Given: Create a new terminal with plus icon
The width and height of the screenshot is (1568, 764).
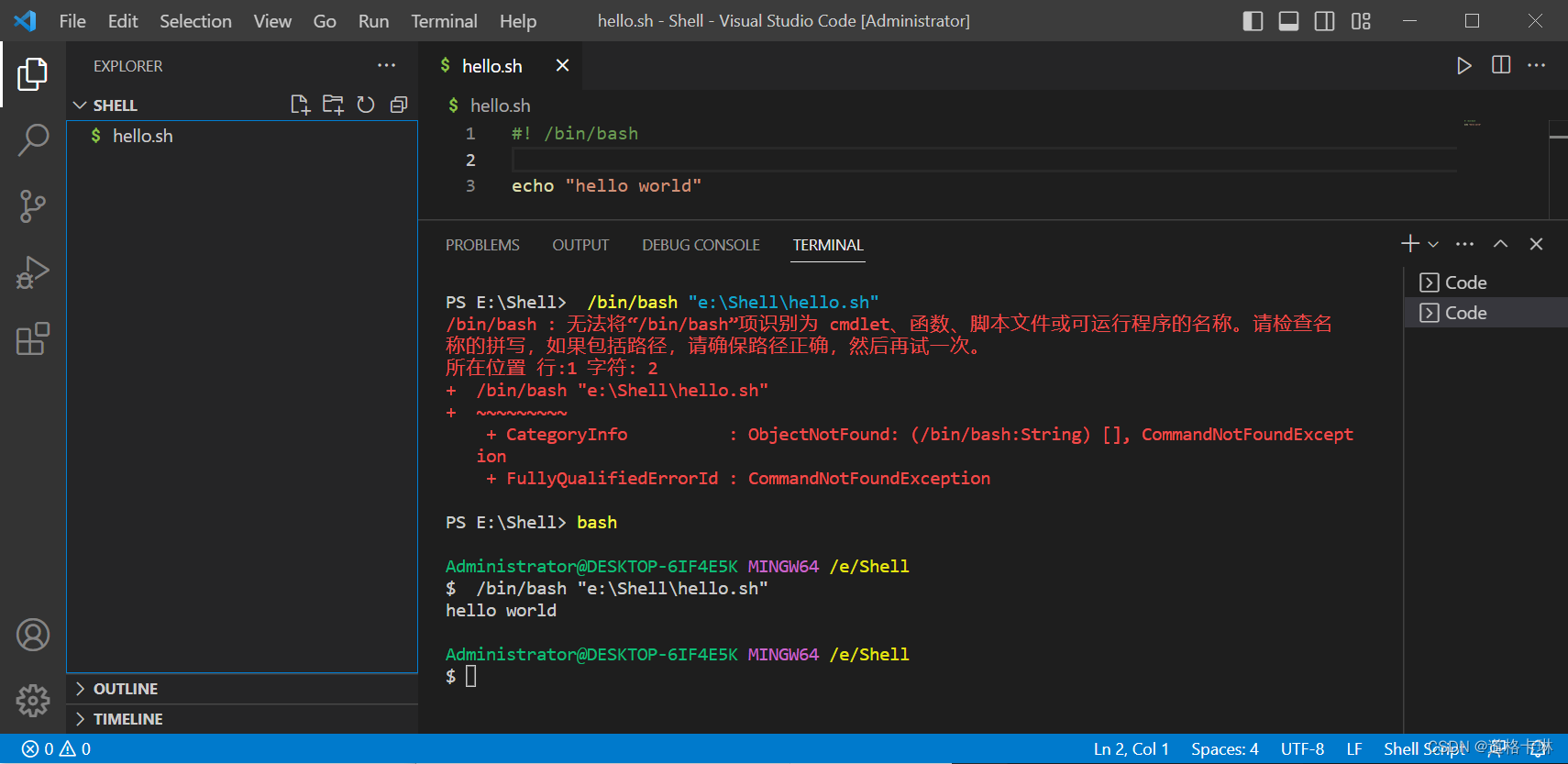Looking at the screenshot, I should (x=1410, y=243).
